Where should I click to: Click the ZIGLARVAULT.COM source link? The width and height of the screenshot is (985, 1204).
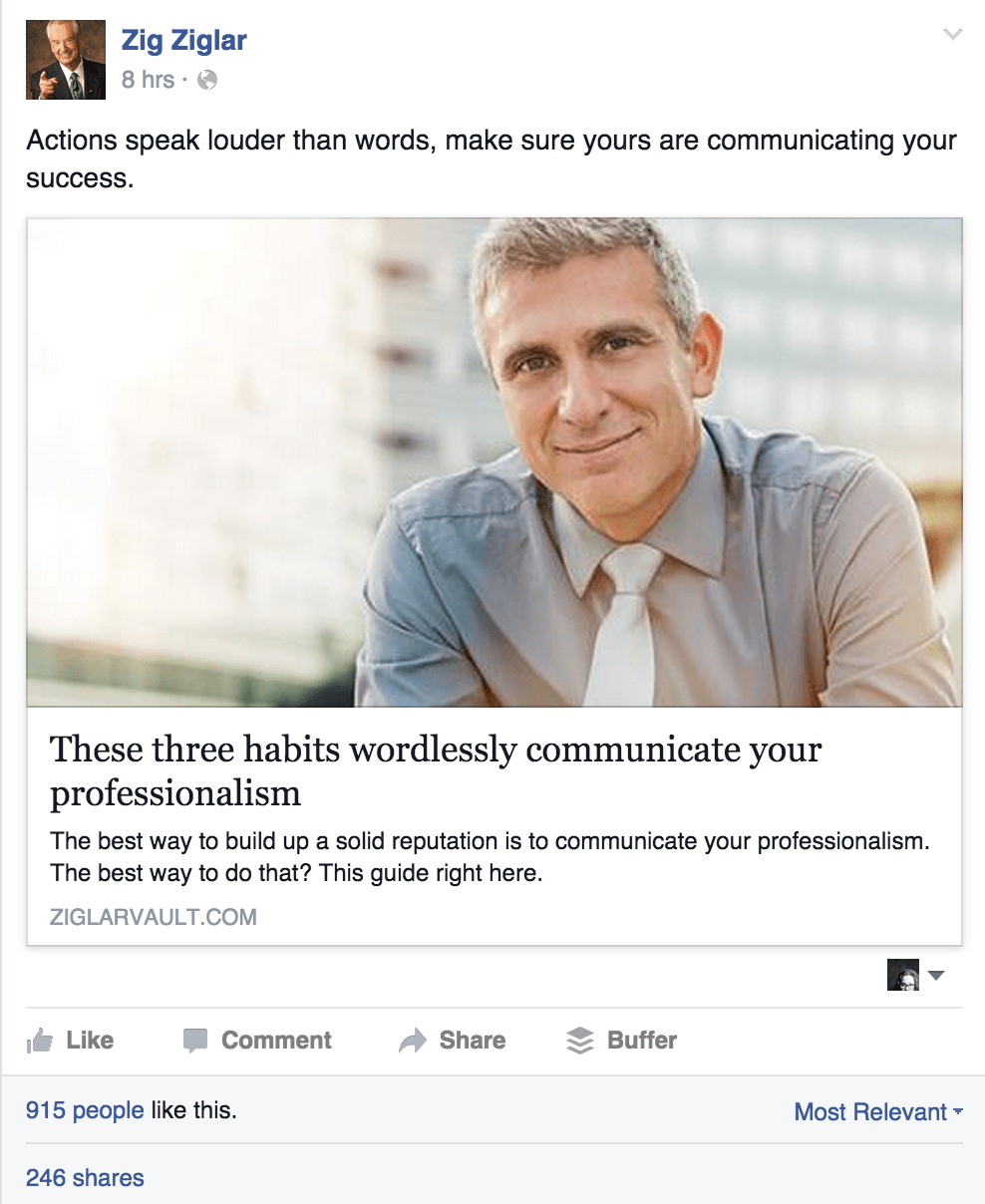click(x=154, y=917)
